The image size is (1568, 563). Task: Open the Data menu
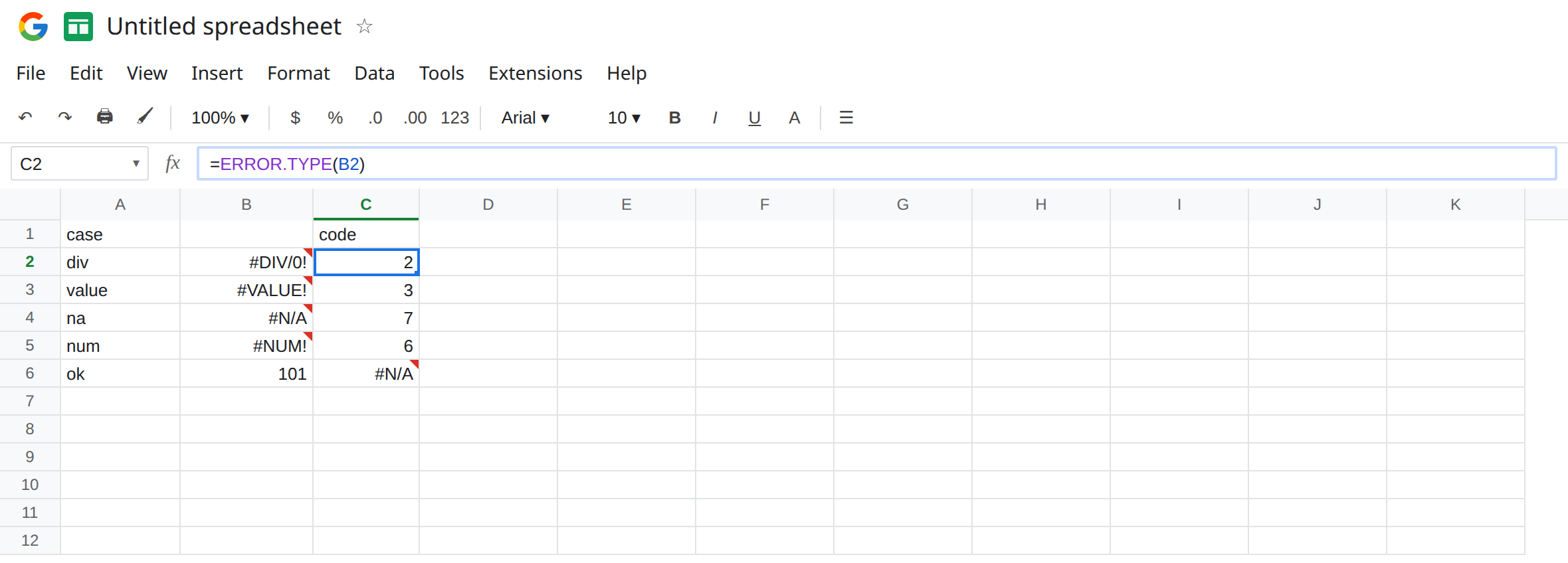375,73
